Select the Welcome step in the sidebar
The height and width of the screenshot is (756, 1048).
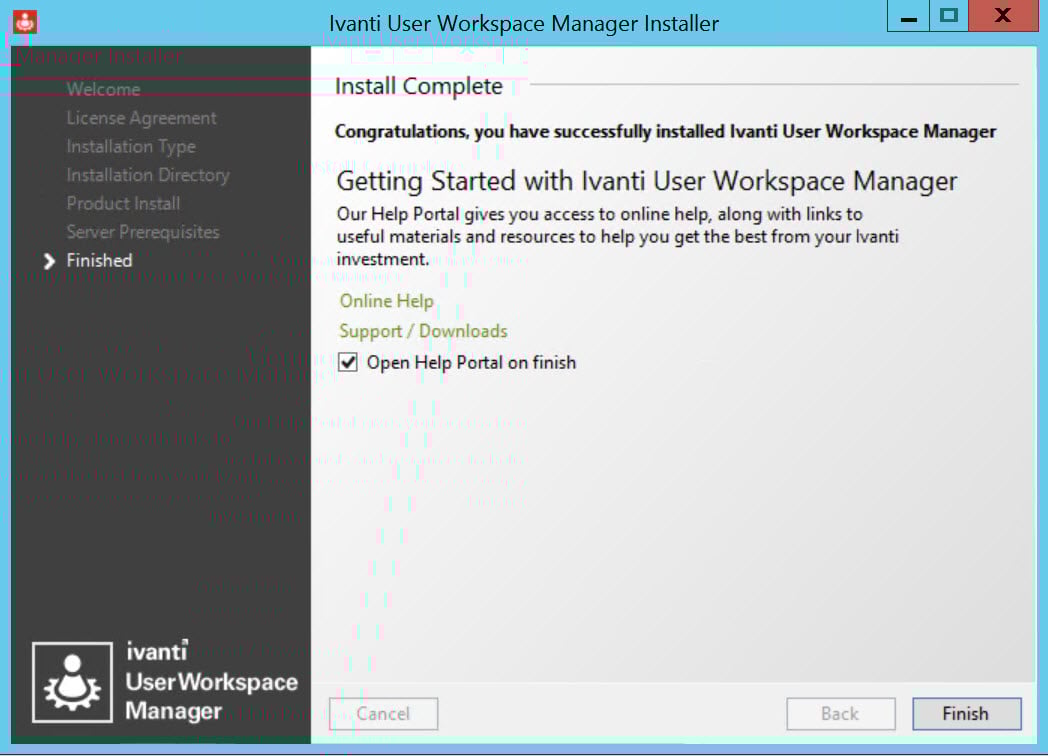(x=103, y=89)
